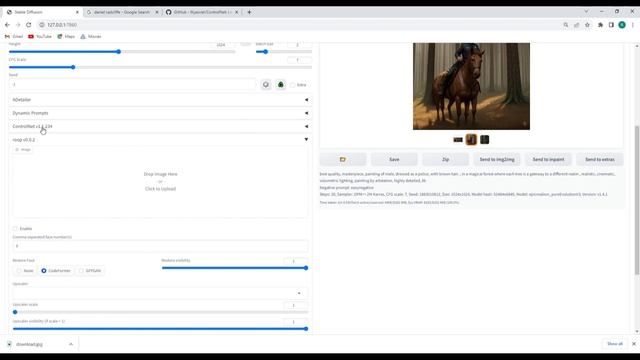Click Show all downloads
This screenshot has width=640, height=360.
point(614,344)
